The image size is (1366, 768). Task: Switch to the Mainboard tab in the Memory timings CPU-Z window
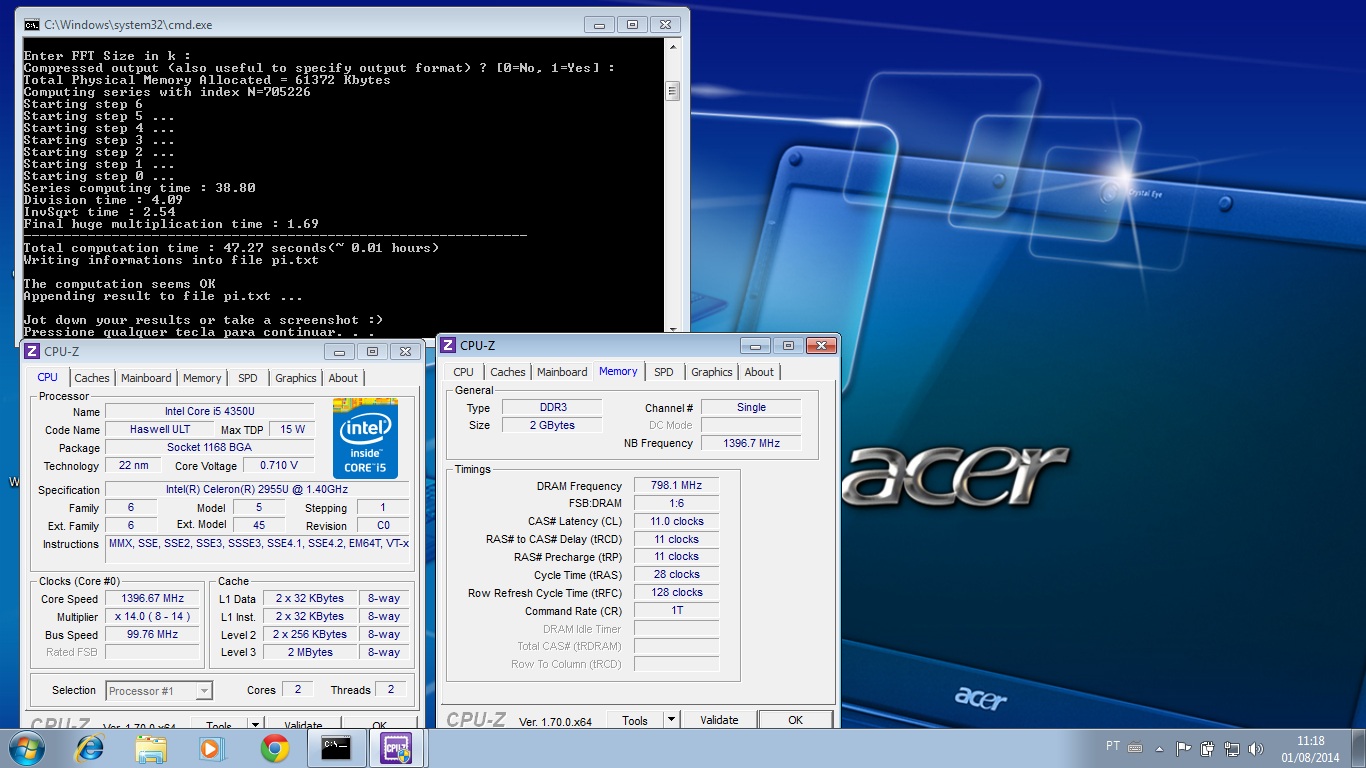[x=562, y=372]
